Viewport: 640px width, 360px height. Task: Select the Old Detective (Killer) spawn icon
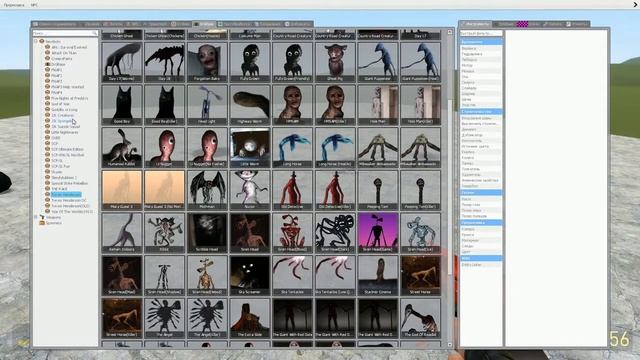click(335, 190)
